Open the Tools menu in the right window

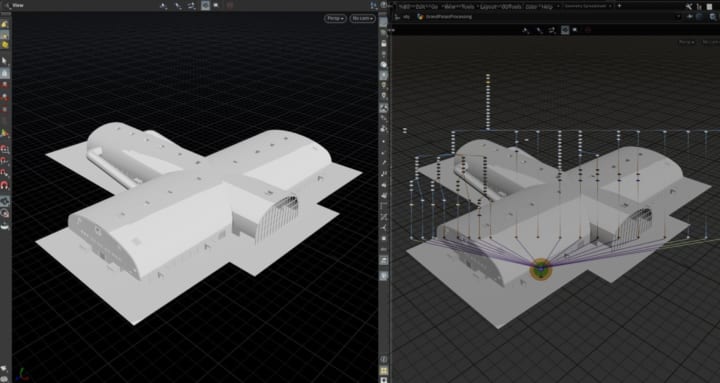coord(469,6)
